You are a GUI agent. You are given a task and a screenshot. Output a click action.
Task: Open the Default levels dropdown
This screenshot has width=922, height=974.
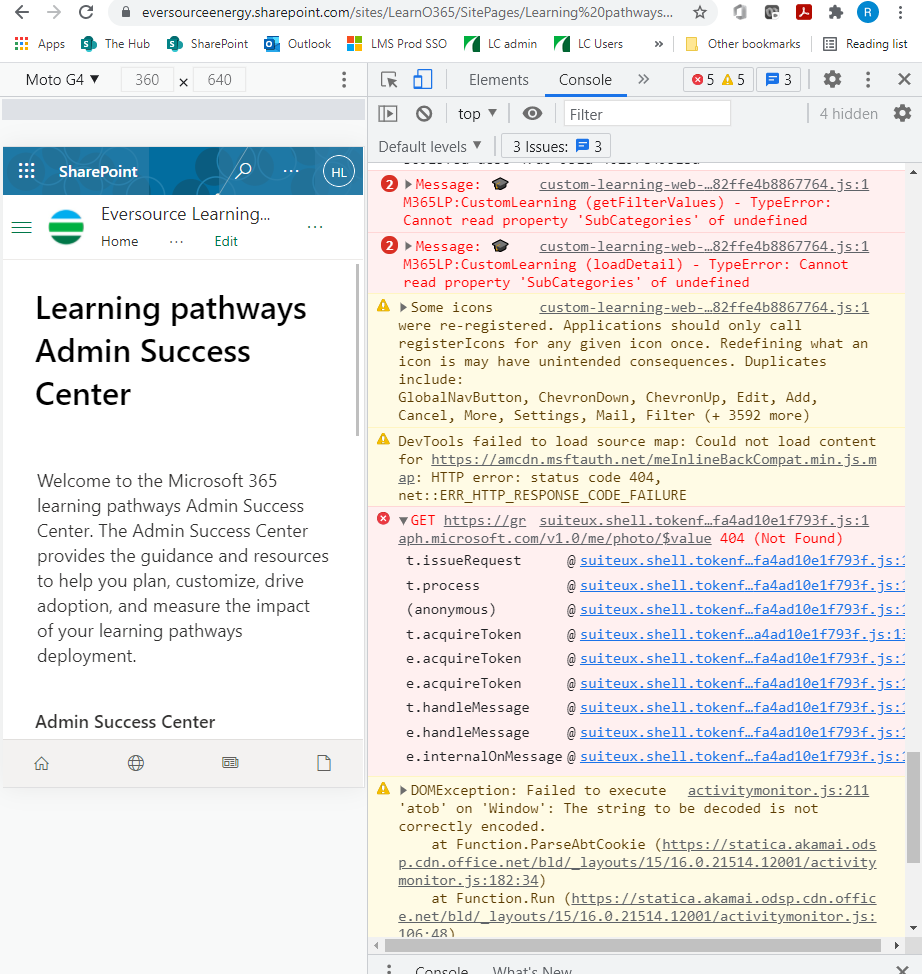[x=430, y=146]
